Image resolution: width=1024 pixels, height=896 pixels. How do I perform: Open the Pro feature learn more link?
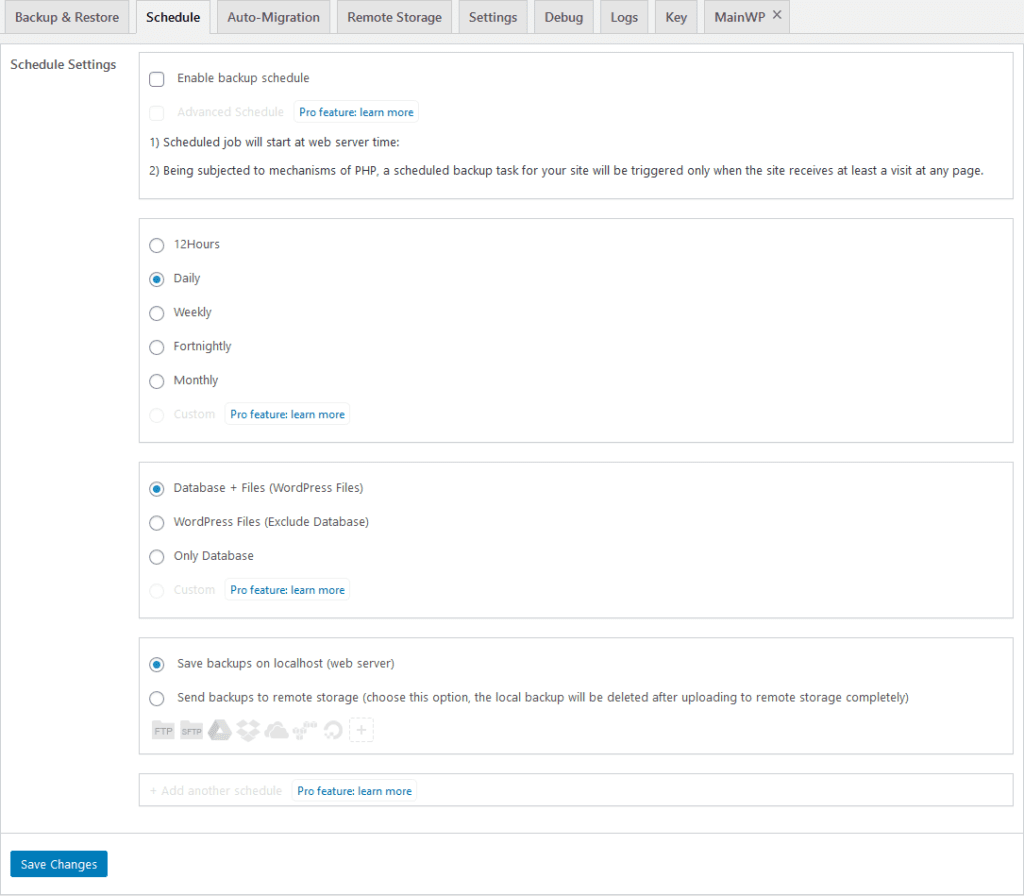pyautogui.click(x=356, y=113)
